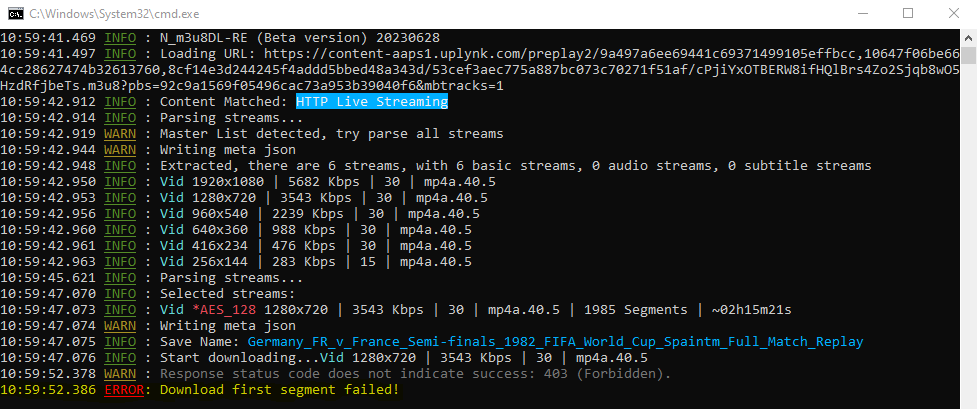Click the 1985 Segments text

pyautogui.click(x=635, y=309)
